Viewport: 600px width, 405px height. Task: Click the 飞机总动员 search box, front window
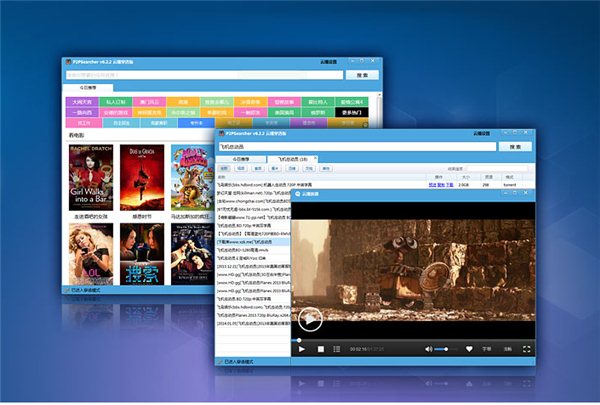[357, 147]
